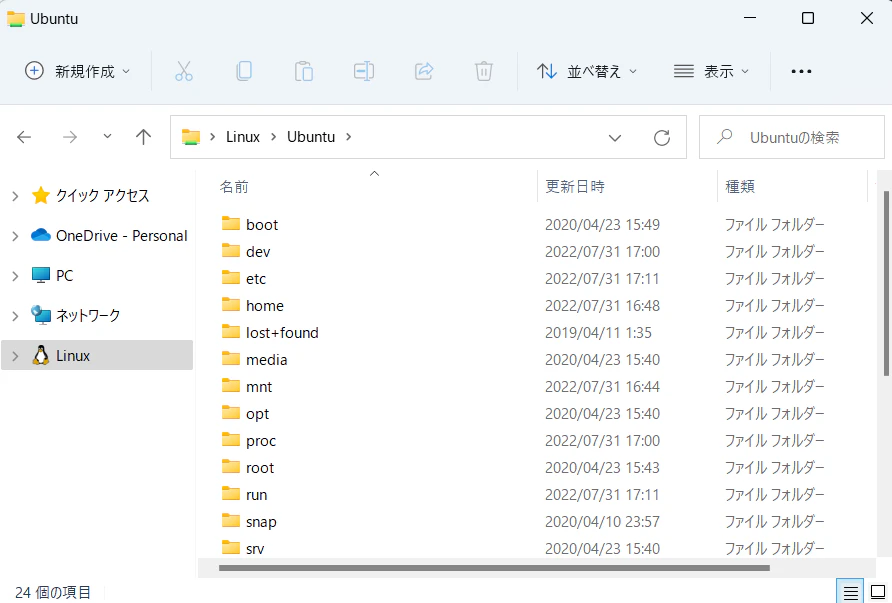The image size is (892, 603).
Task: Select the run folder name
Action: click(257, 495)
